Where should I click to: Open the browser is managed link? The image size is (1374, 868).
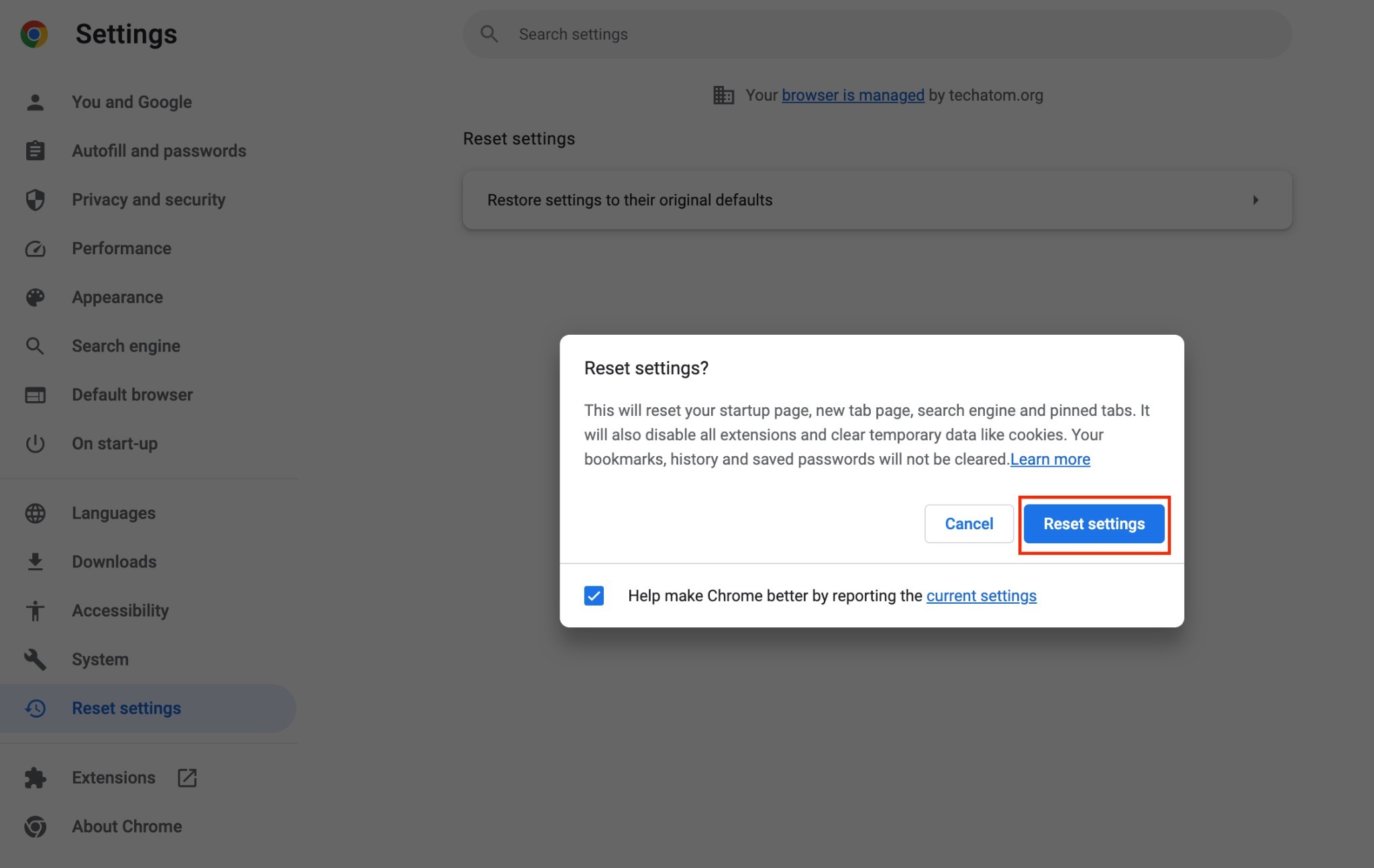(x=853, y=95)
